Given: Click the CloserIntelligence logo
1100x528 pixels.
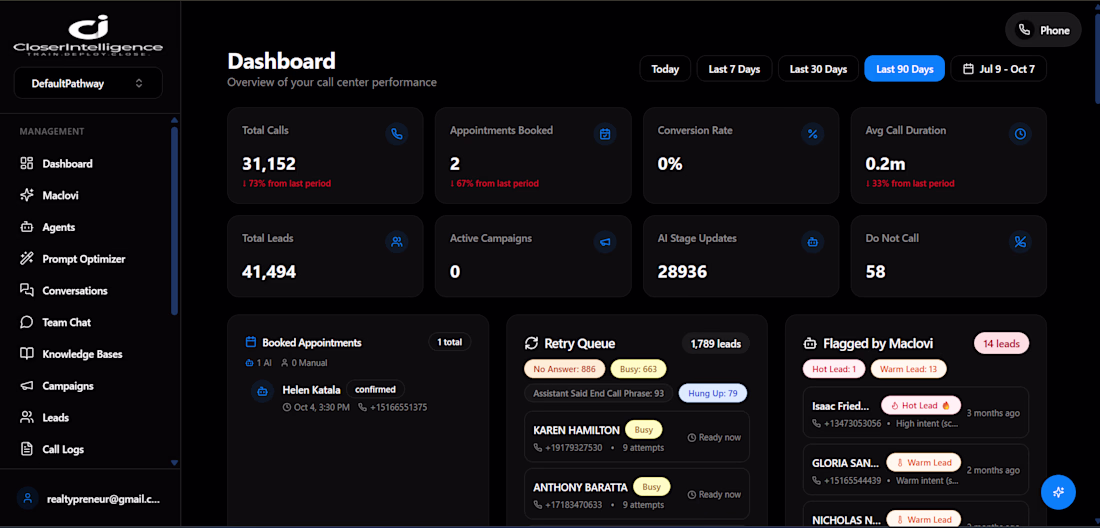Looking at the screenshot, I should [88, 36].
